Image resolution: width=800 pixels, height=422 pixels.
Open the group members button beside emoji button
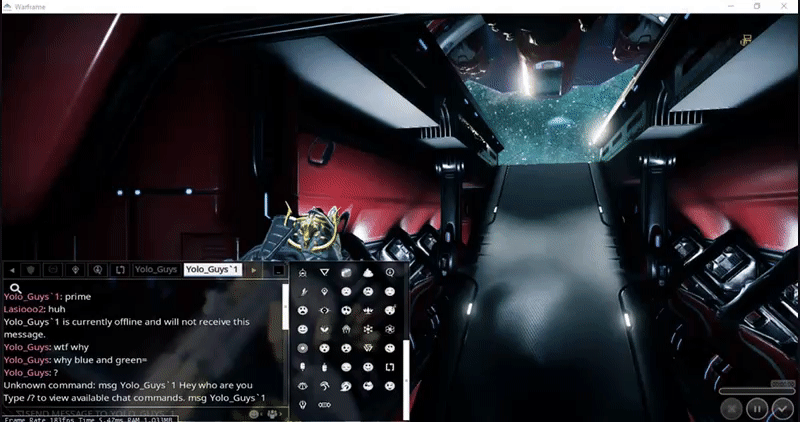(272, 414)
